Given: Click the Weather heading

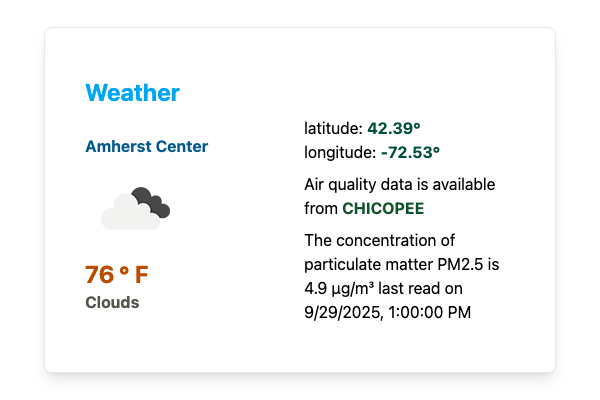Looking at the screenshot, I should [x=132, y=93].
